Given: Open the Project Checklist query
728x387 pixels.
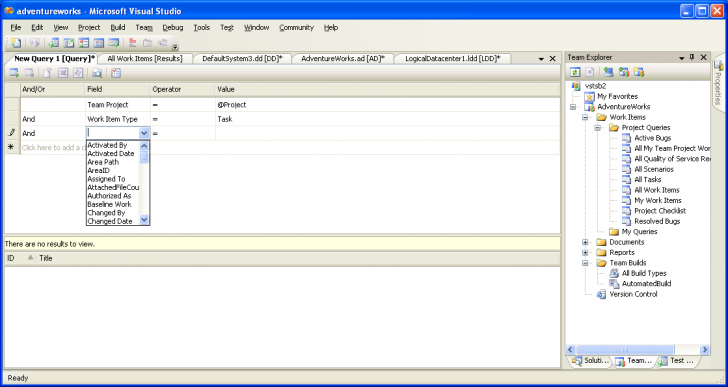Looking at the screenshot, I should 660,211.
